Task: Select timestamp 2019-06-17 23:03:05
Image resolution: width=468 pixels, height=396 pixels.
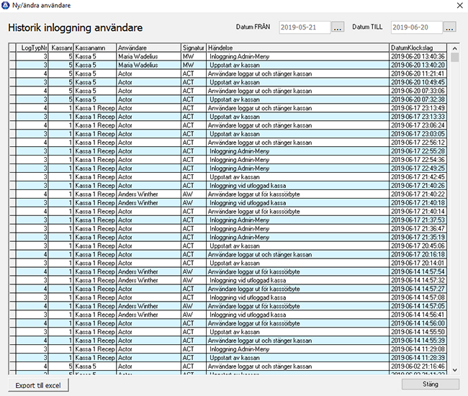Action: [418, 134]
